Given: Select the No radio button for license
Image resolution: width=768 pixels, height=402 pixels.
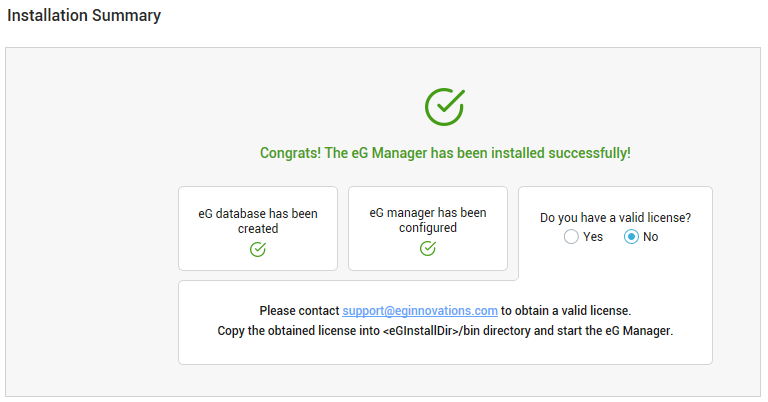Looking at the screenshot, I should (631, 236).
